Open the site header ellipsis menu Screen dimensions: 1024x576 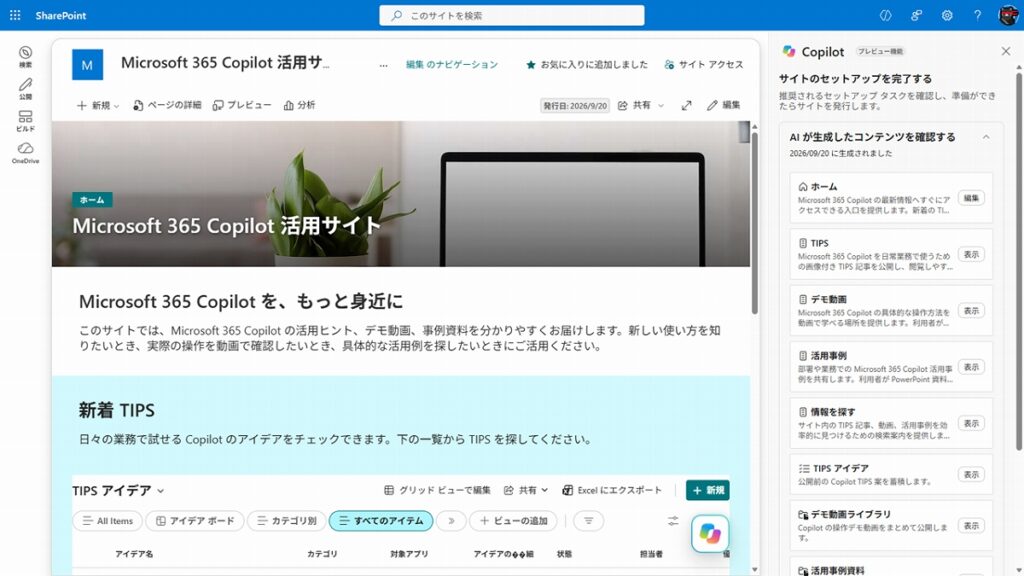pyautogui.click(x=383, y=65)
